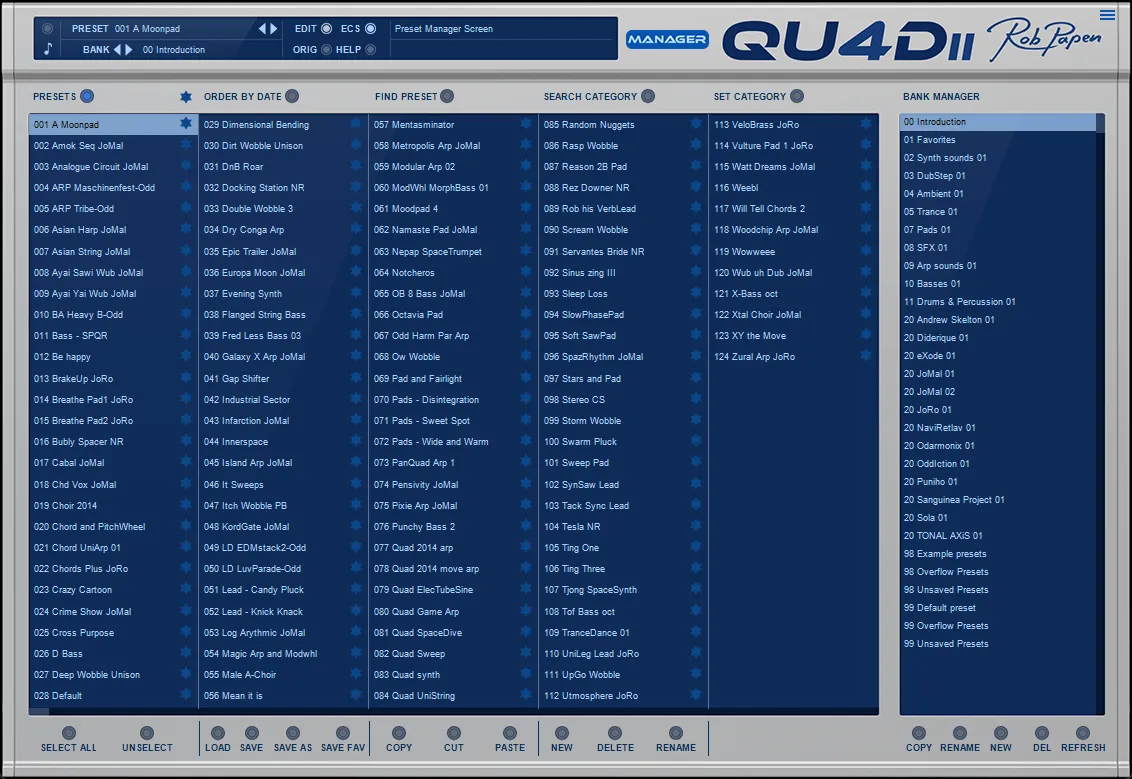Select preset 012 Be happy

coord(113,357)
